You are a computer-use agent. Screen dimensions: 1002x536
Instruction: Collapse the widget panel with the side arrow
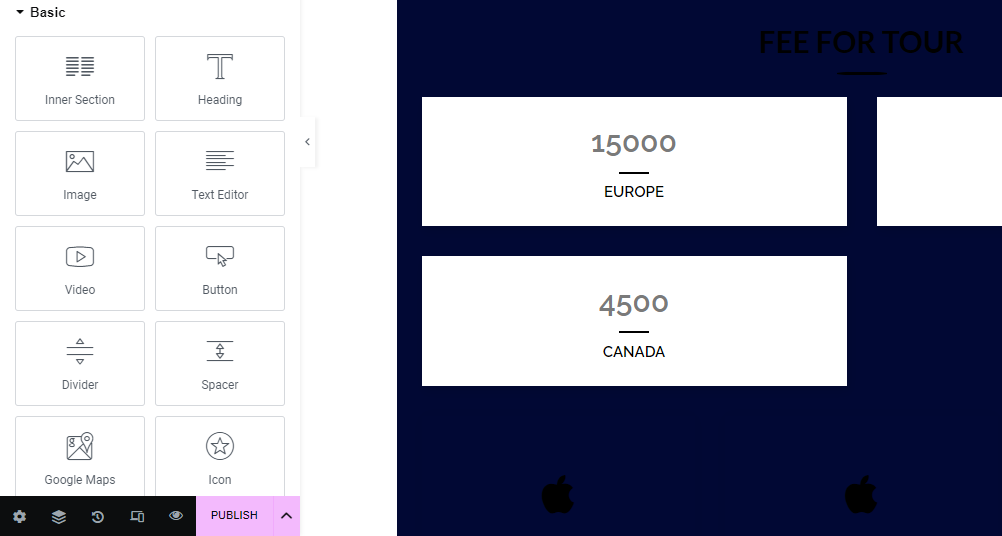307,142
